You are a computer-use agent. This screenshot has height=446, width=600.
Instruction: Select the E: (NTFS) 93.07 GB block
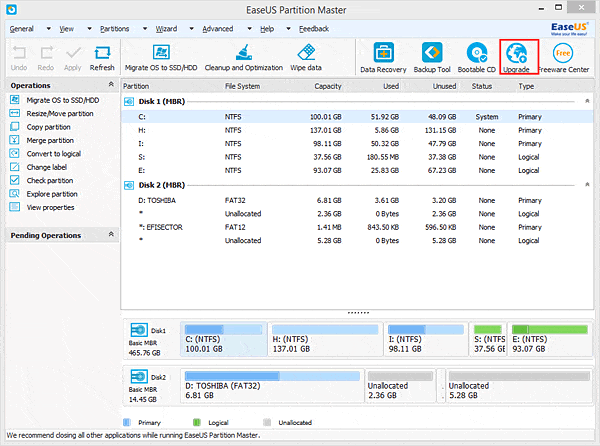(550, 340)
